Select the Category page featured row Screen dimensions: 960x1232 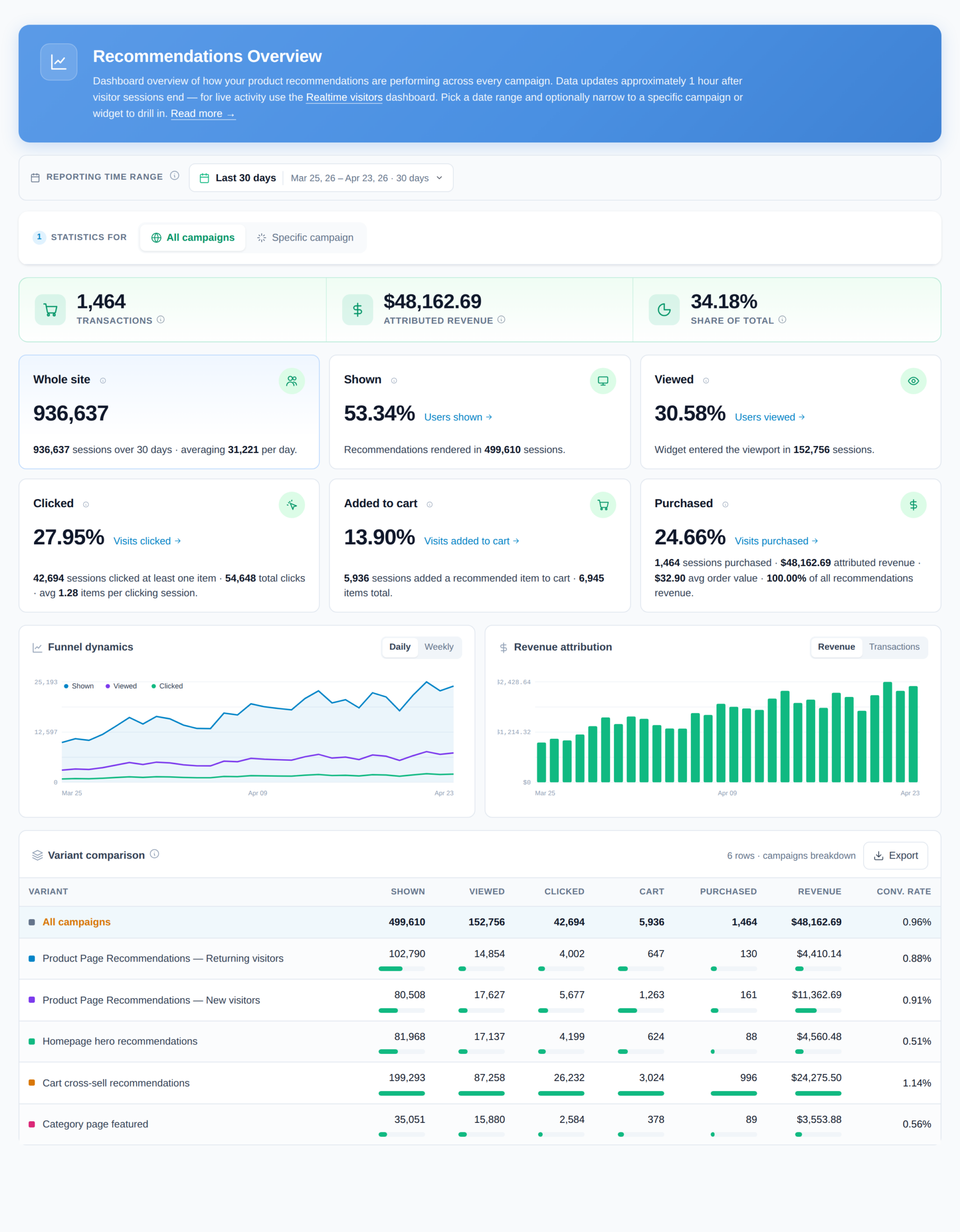point(480,1124)
